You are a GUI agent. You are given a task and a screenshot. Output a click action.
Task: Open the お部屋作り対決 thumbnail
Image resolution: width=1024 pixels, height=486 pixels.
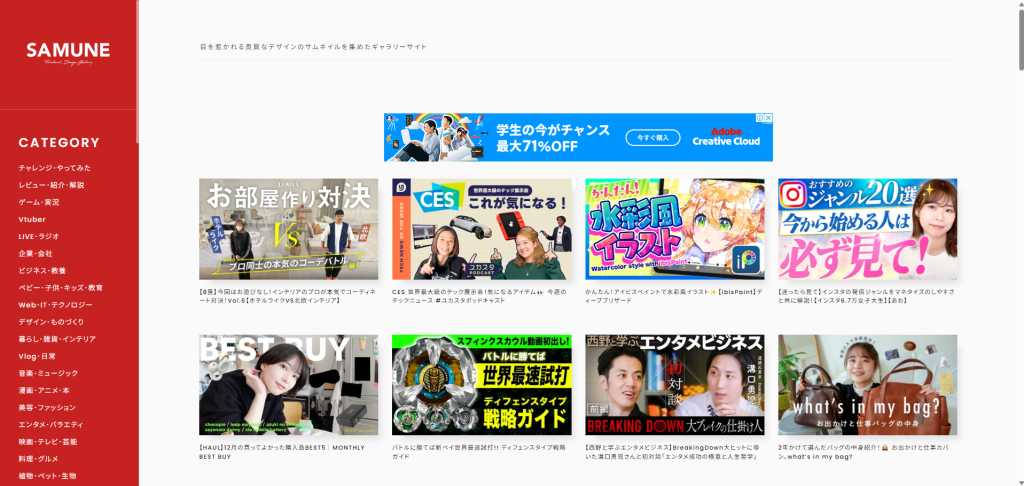(288, 229)
